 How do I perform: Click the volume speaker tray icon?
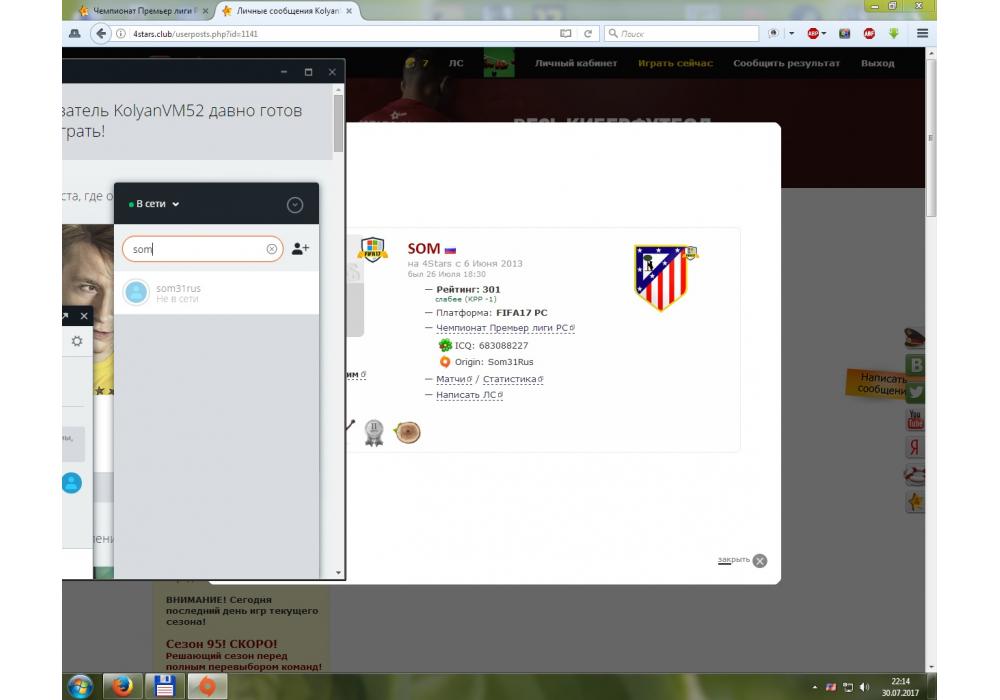tap(864, 687)
